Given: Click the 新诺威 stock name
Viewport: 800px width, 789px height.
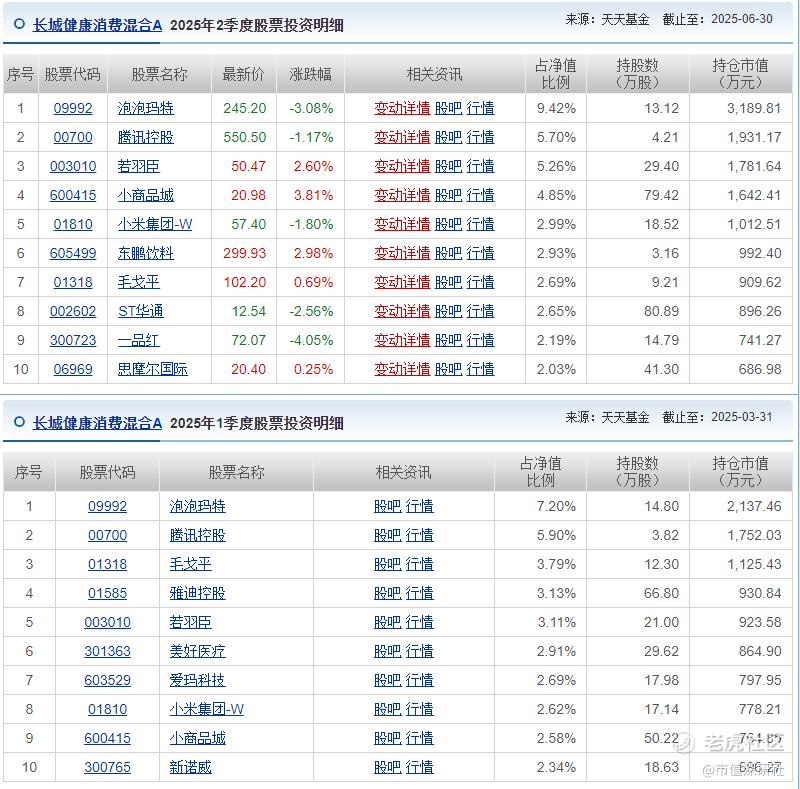Looking at the screenshot, I should (190, 768).
